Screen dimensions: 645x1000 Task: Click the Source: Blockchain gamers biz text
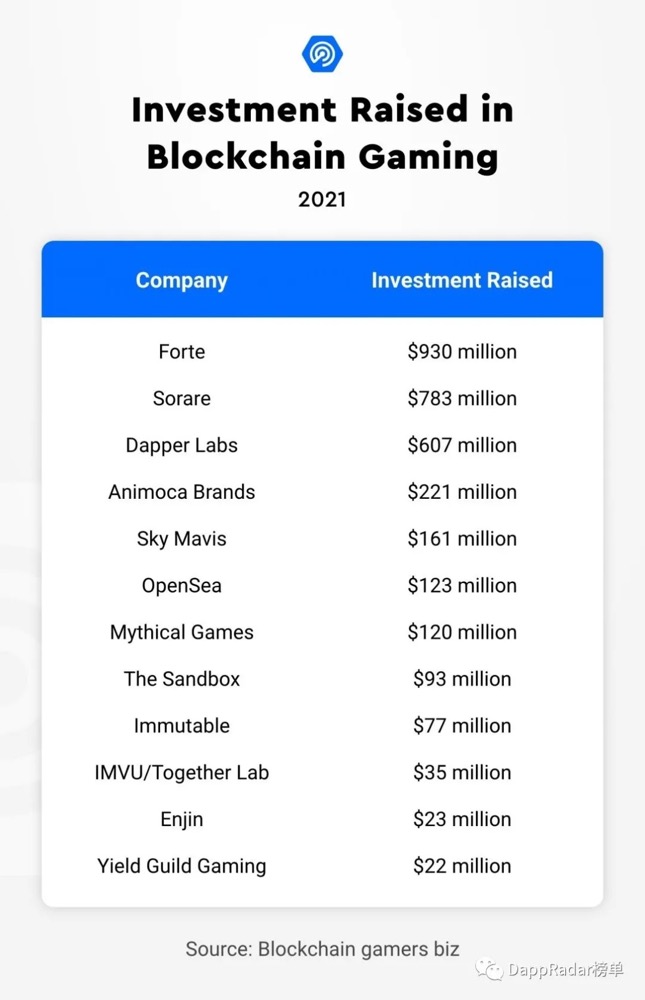click(x=322, y=949)
